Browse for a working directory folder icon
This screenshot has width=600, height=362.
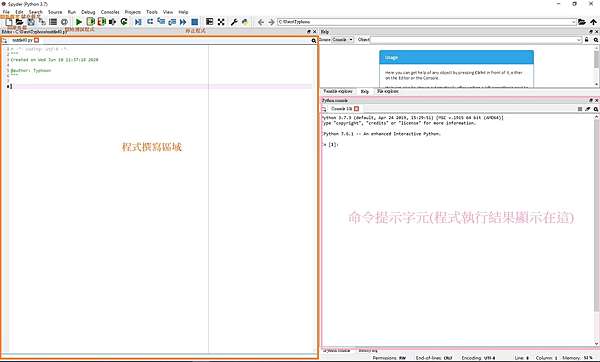pyautogui.click(x=582, y=22)
